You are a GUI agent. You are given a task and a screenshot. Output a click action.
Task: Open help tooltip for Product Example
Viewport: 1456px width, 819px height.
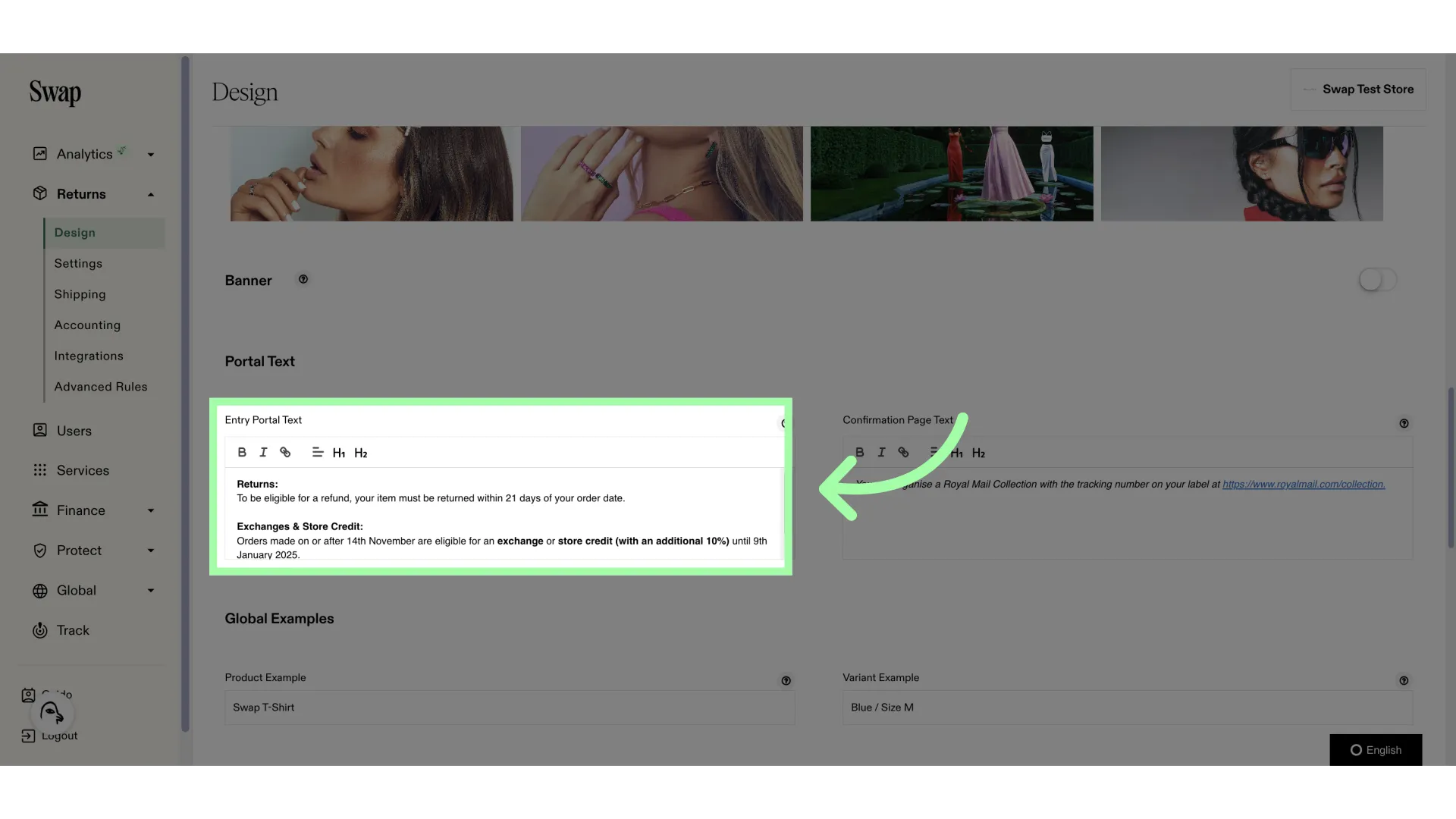click(x=786, y=680)
